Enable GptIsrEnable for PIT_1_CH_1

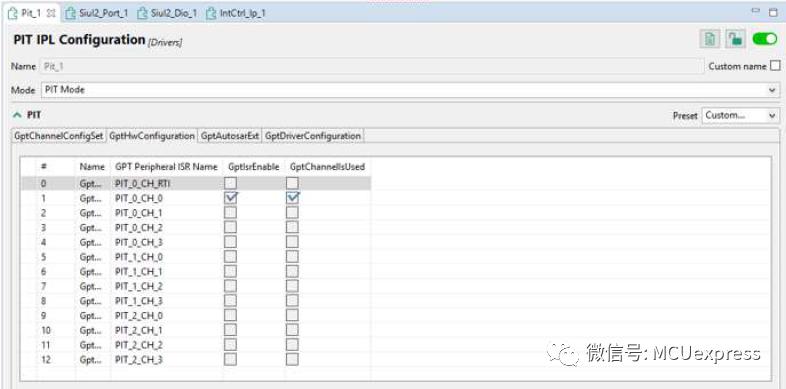click(x=231, y=271)
